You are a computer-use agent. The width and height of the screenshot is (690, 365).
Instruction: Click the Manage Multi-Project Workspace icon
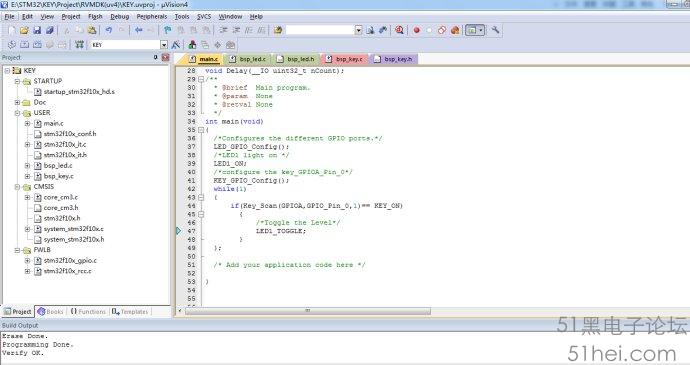coord(205,45)
